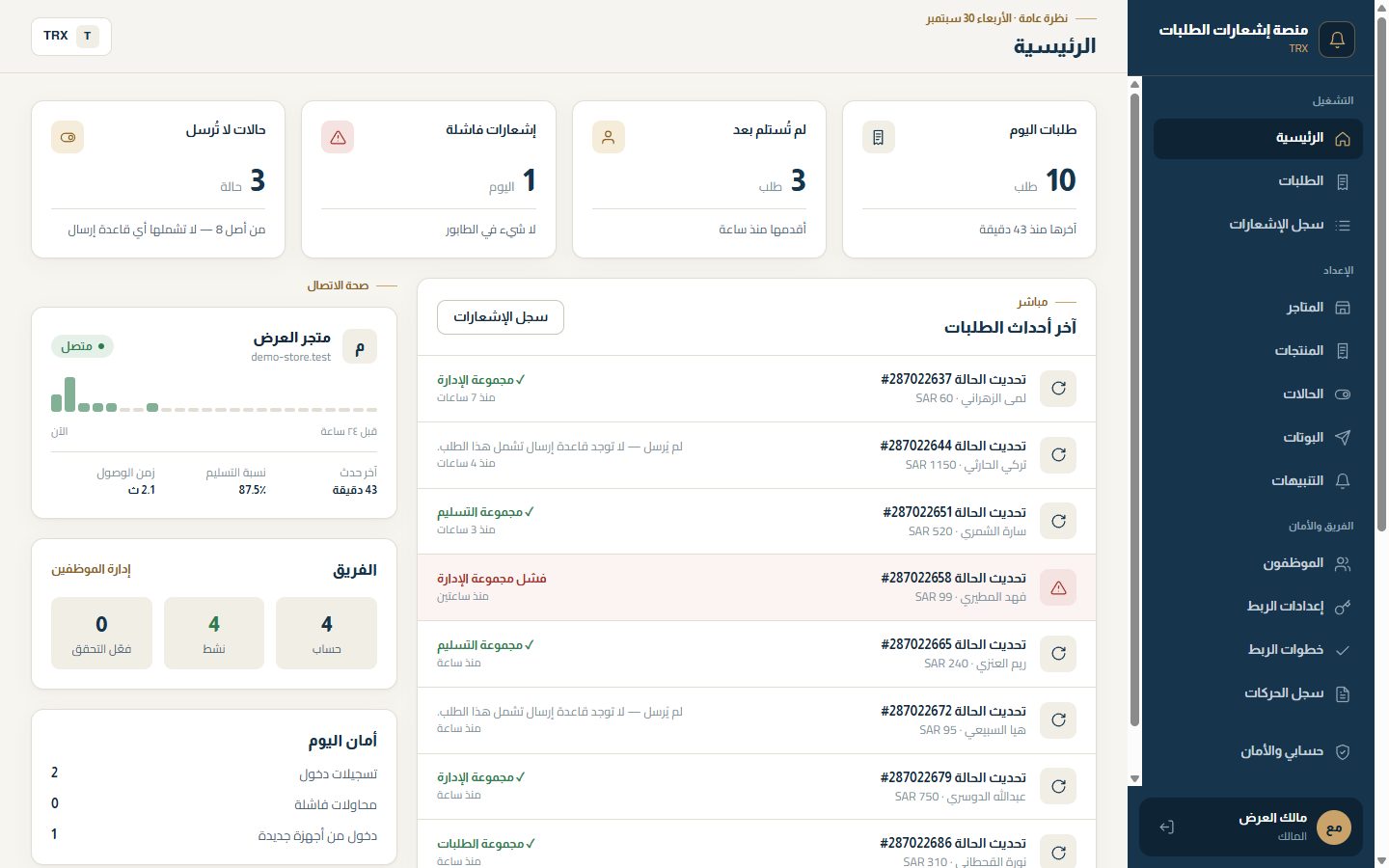The width and height of the screenshot is (1389, 868).
Task: Click the refresh icon on order #287022637 row
Action: tap(1058, 389)
